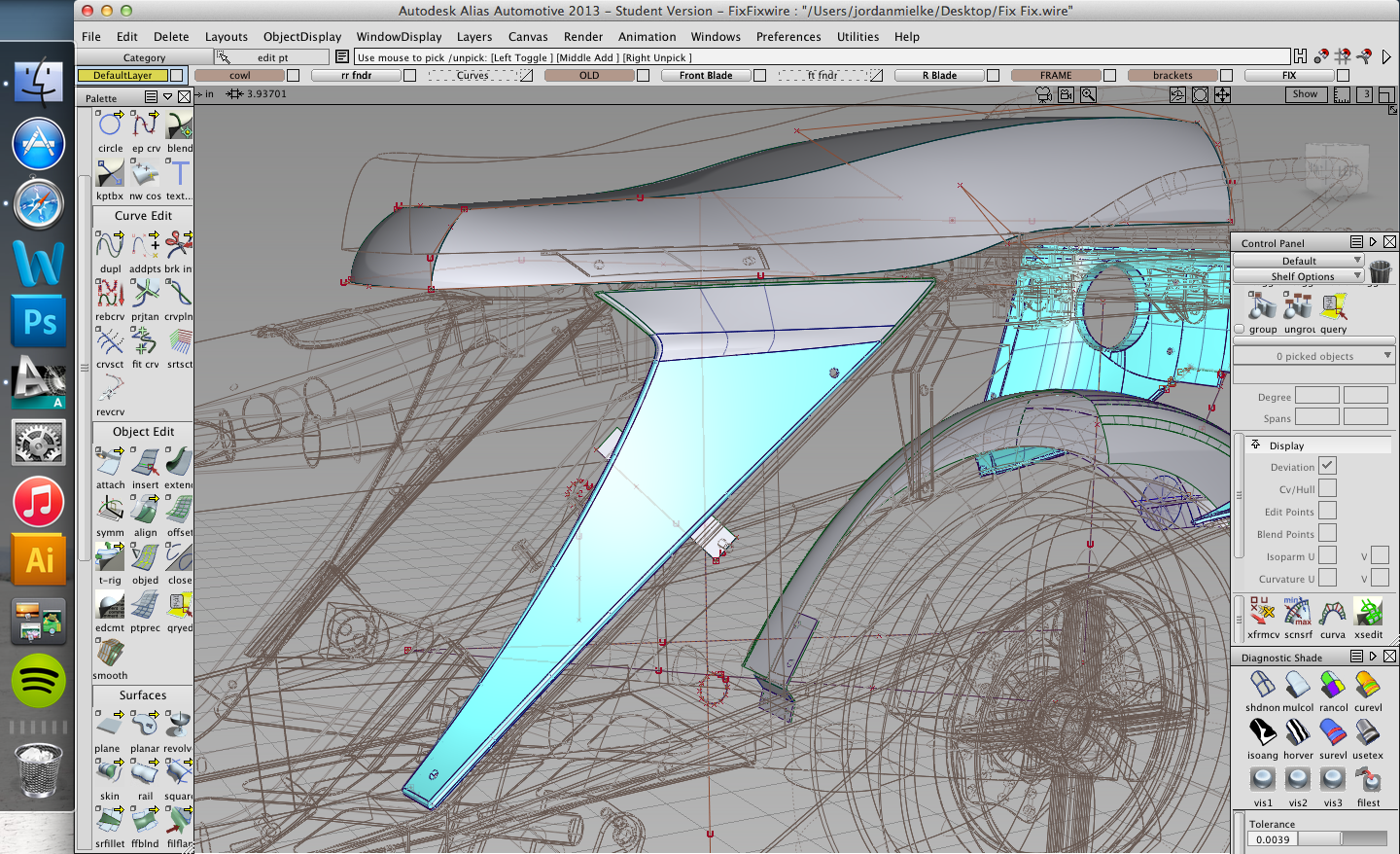Select the circle curve tool
This screenshot has width=1400, height=854.
click(x=110, y=125)
